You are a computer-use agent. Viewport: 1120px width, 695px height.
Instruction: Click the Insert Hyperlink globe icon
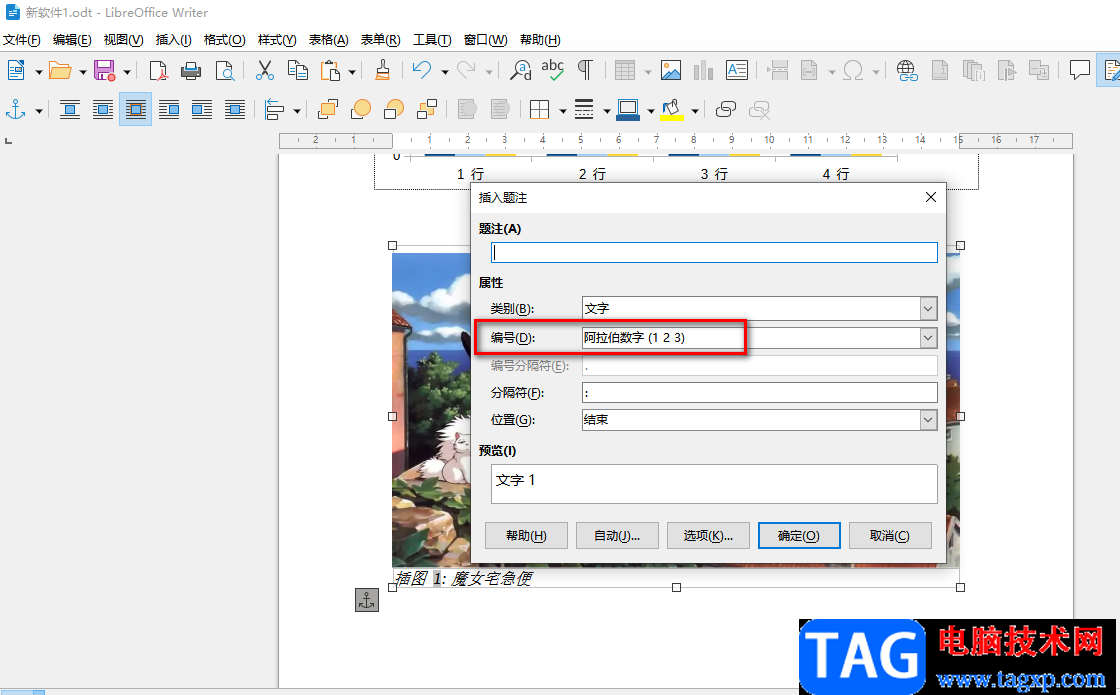point(907,71)
